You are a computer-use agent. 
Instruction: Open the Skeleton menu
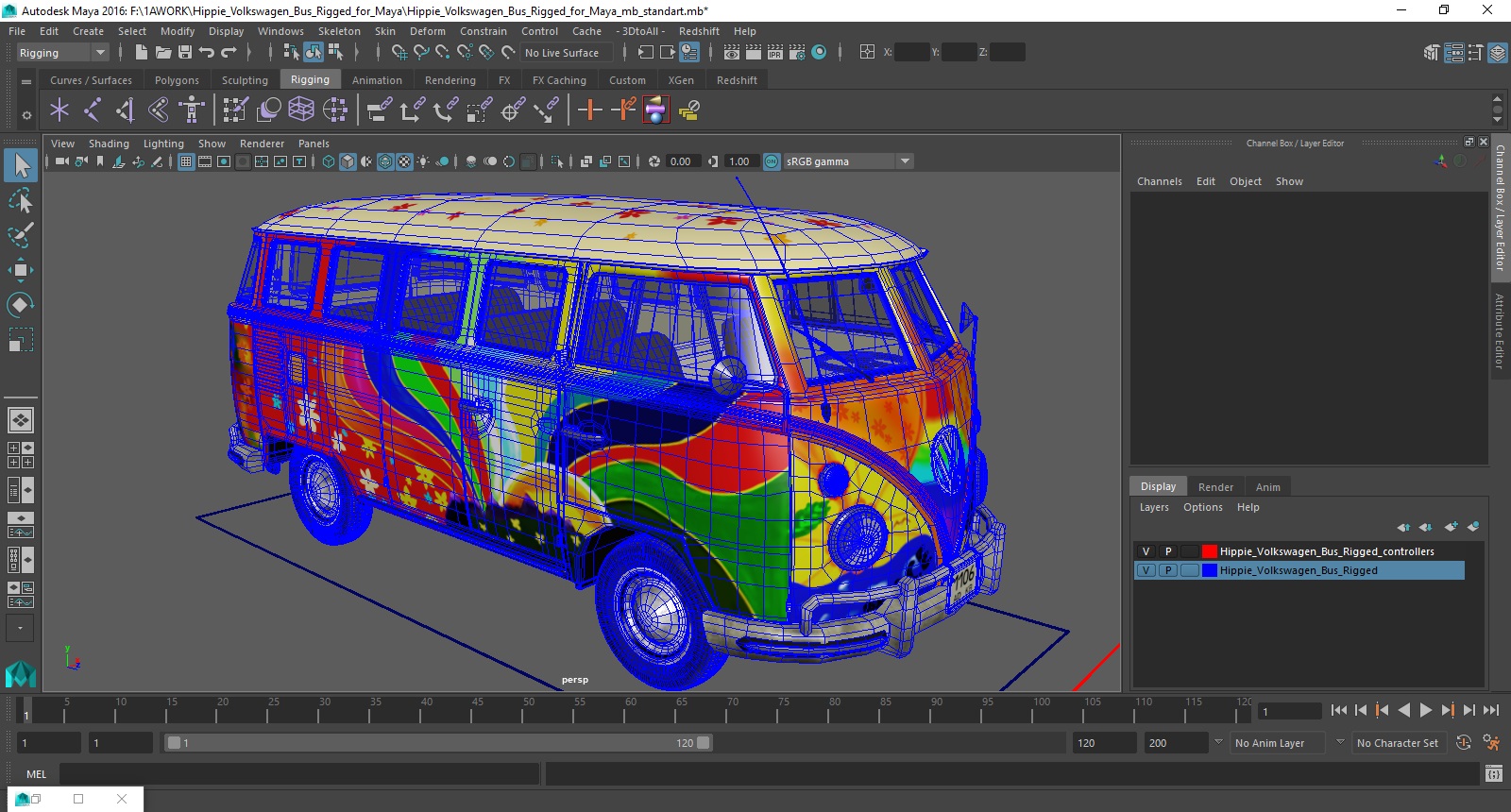[339, 31]
